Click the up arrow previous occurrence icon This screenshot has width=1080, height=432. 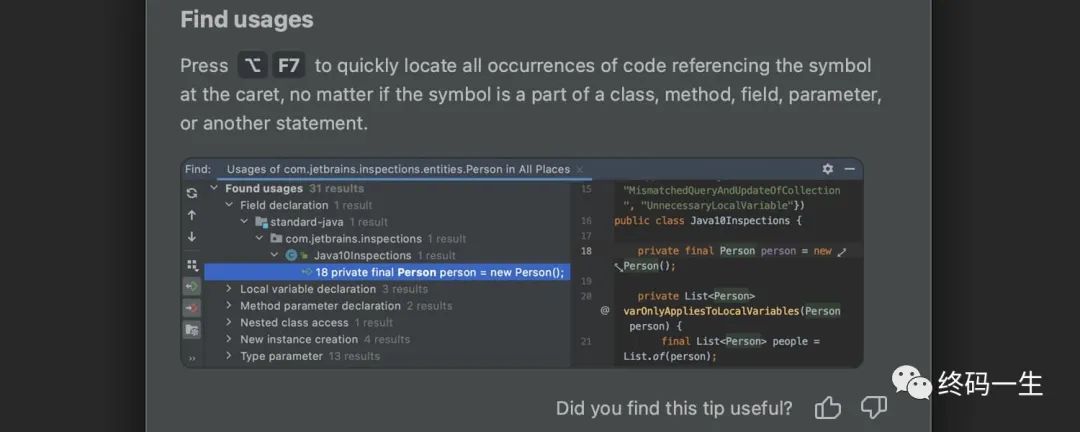pos(192,215)
